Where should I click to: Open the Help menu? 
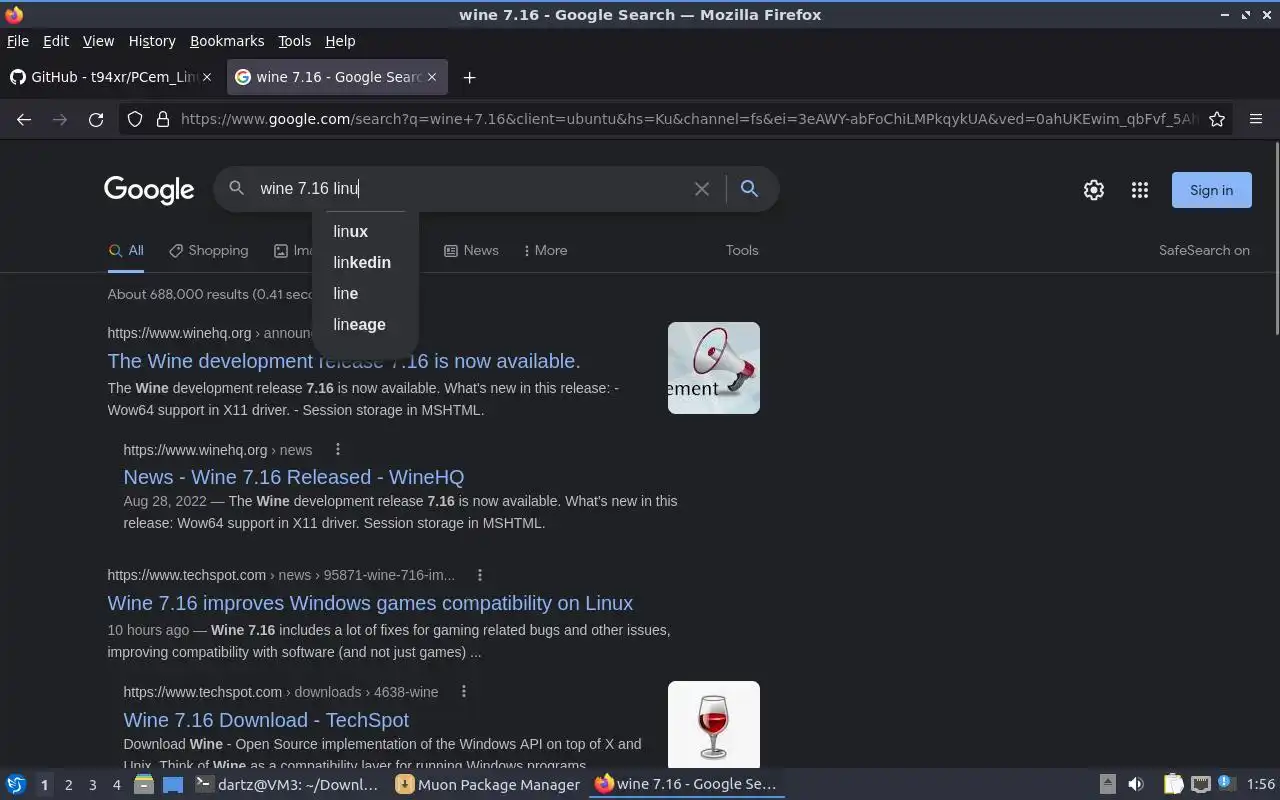[x=340, y=41]
